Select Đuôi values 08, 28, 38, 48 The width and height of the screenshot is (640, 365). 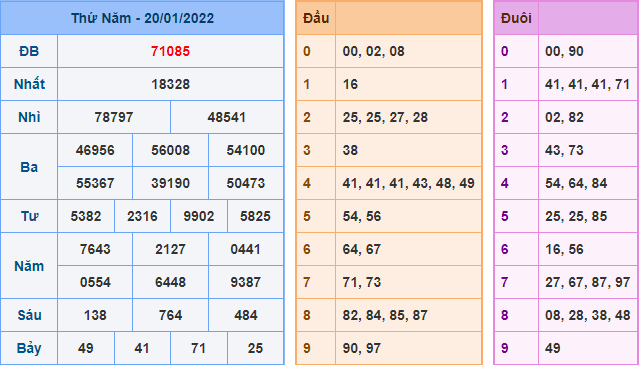click(587, 315)
